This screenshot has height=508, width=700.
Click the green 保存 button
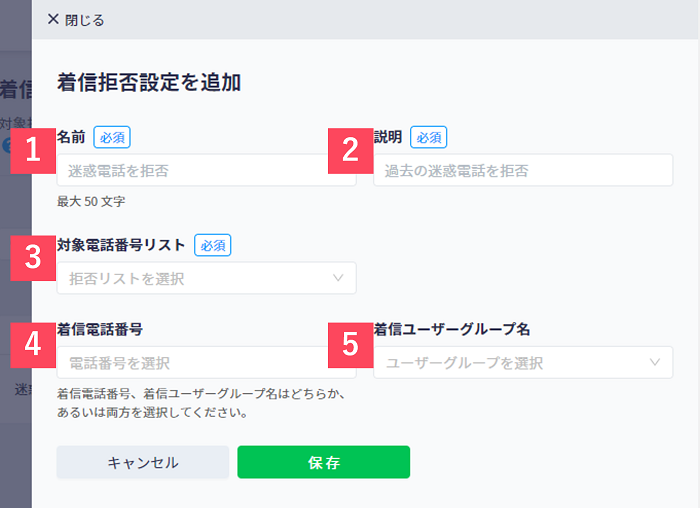[324, 462]
